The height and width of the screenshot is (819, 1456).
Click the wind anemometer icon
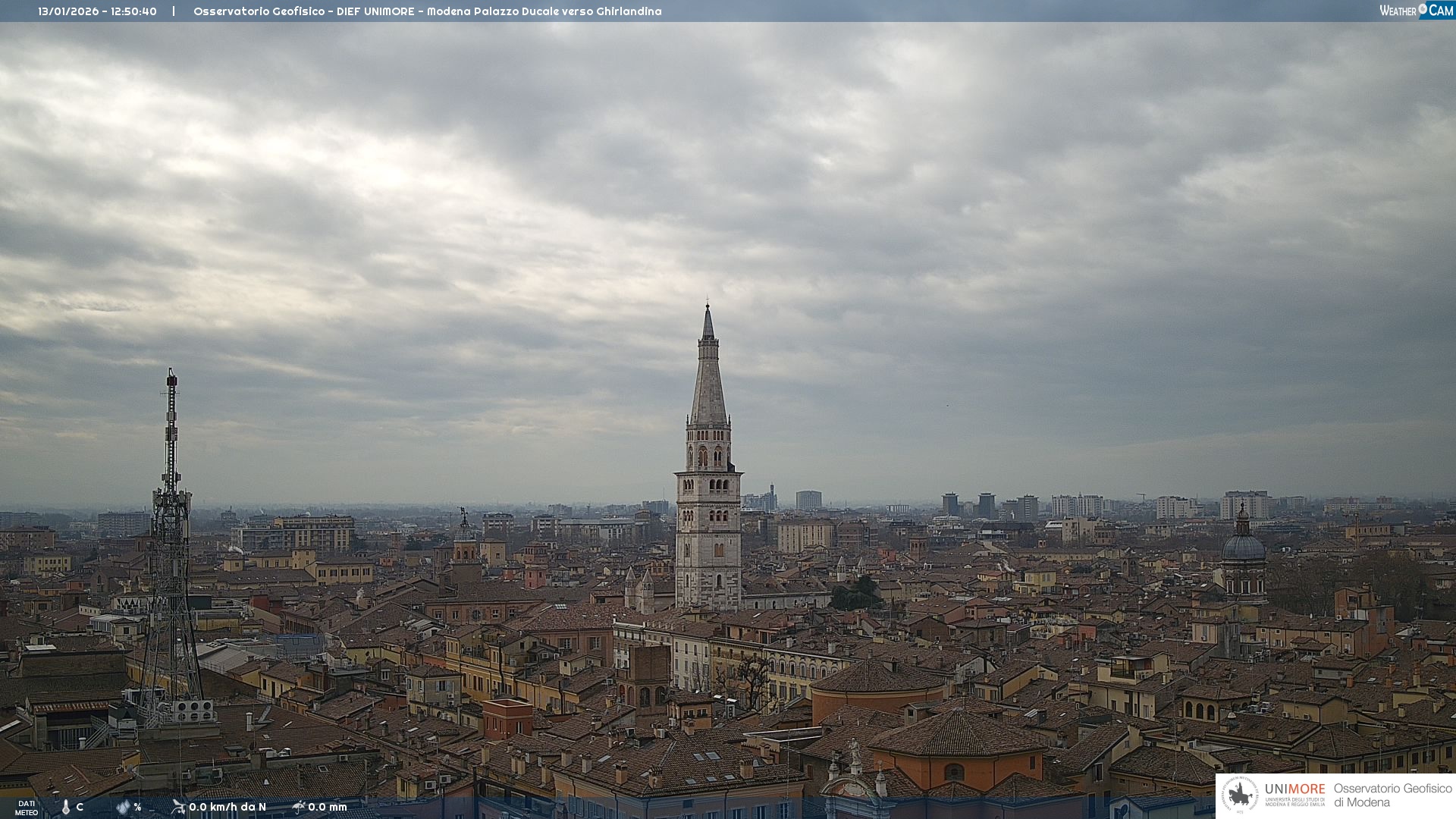178,807
